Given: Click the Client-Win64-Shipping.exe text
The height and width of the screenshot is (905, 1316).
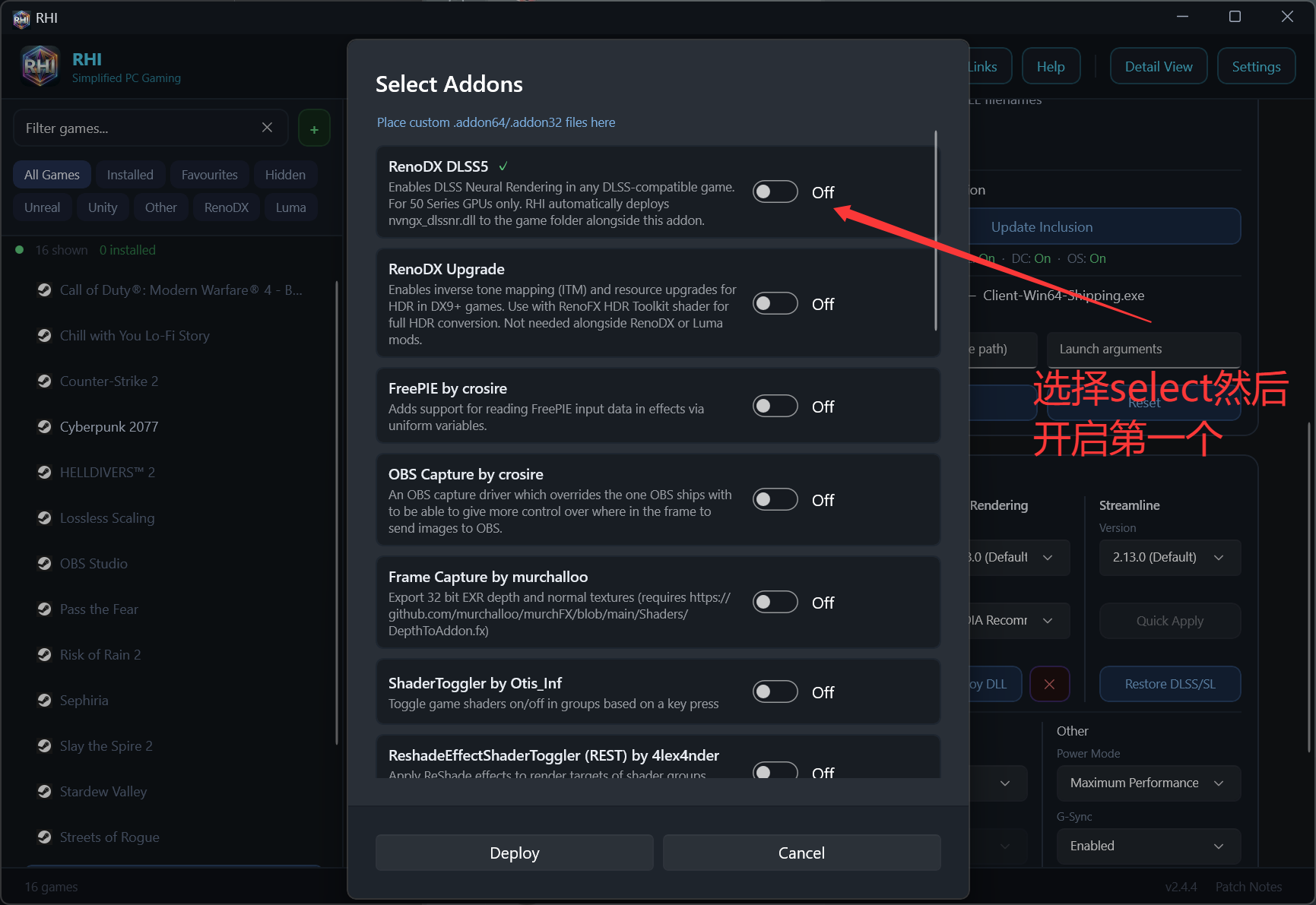Looking at the screenshot, I should point(1063,295).
